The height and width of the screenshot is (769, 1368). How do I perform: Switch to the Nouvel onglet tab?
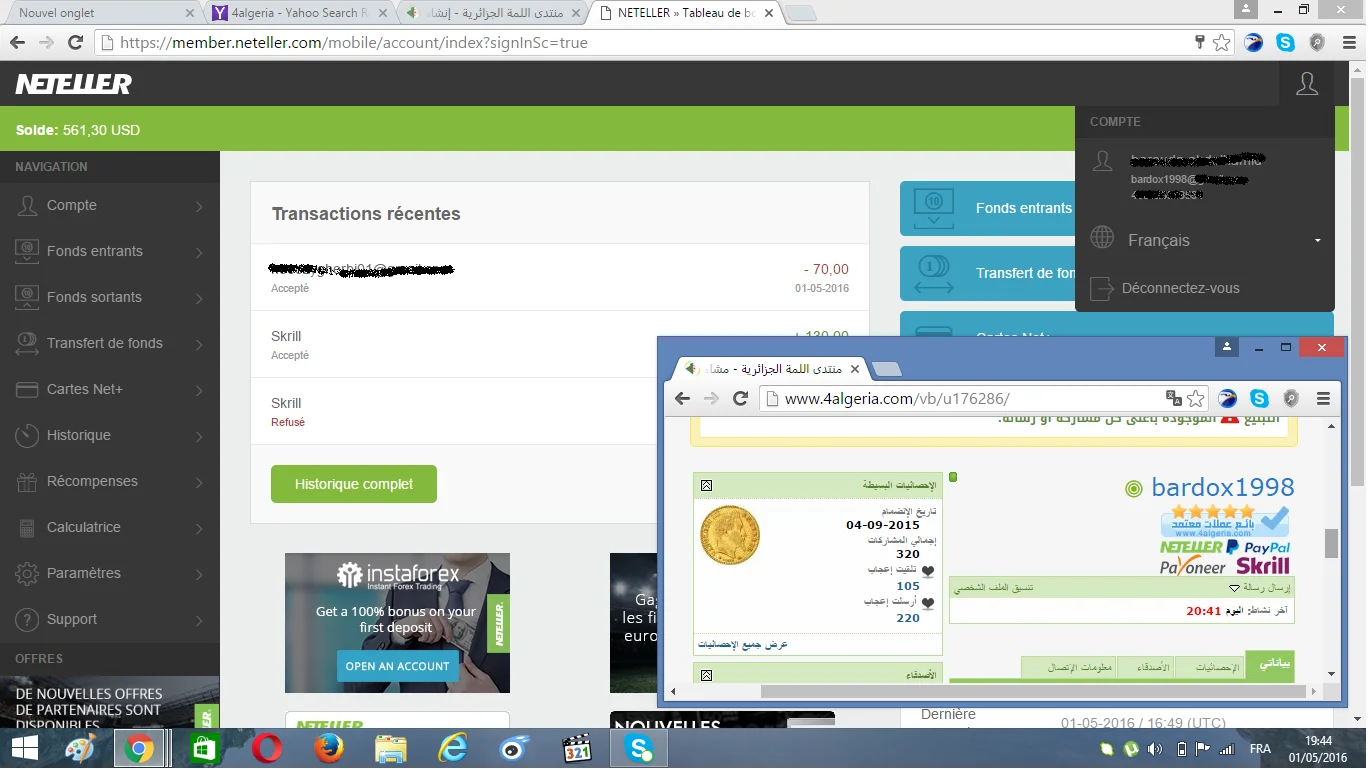coord(100,13)
